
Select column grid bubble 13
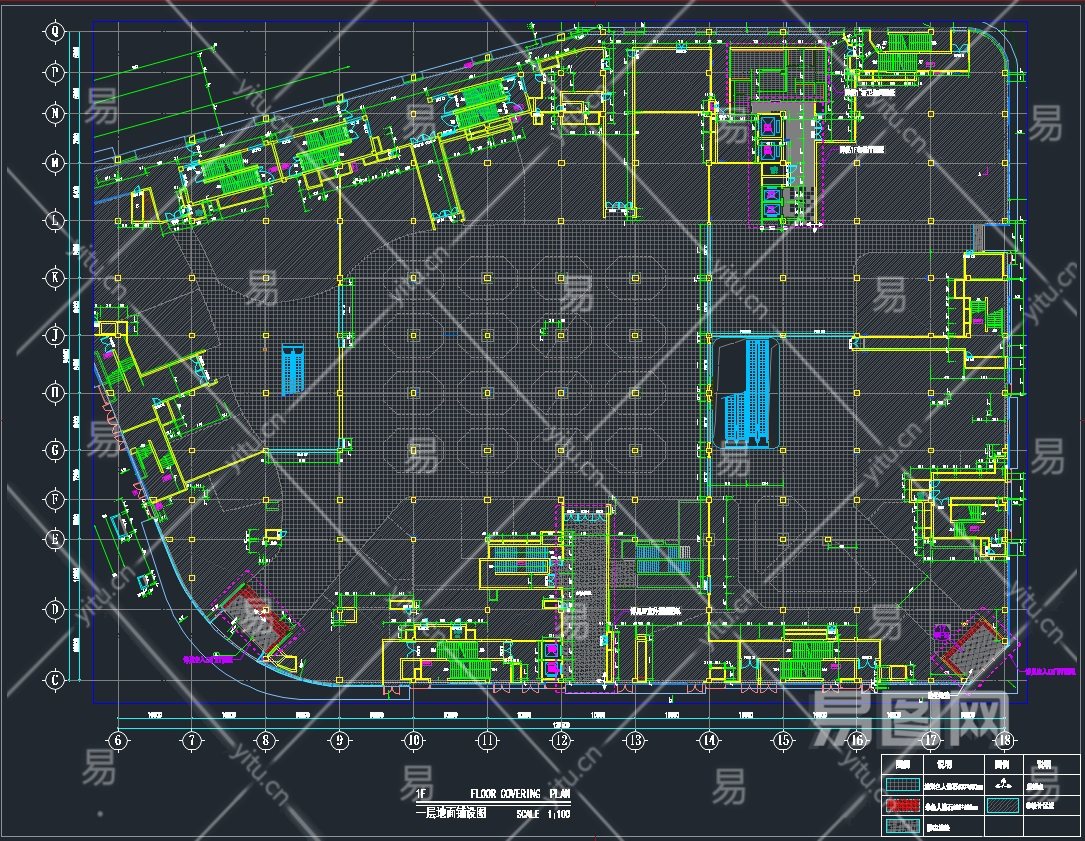point(635,741)
